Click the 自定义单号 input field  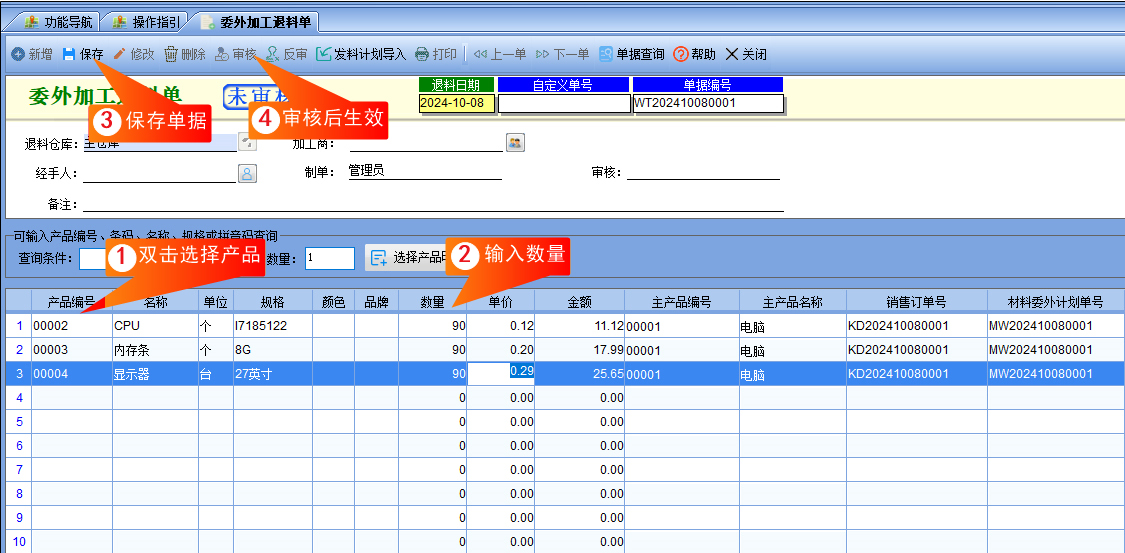coord(563,103)
